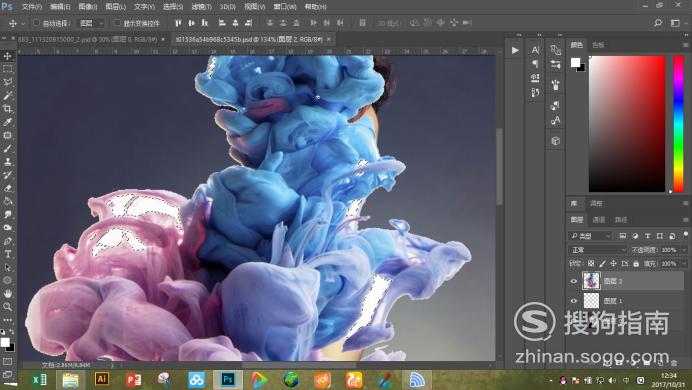Select the History Brush tool
Image resolution: width=692 pixels, height=390 pixels.
8,175
